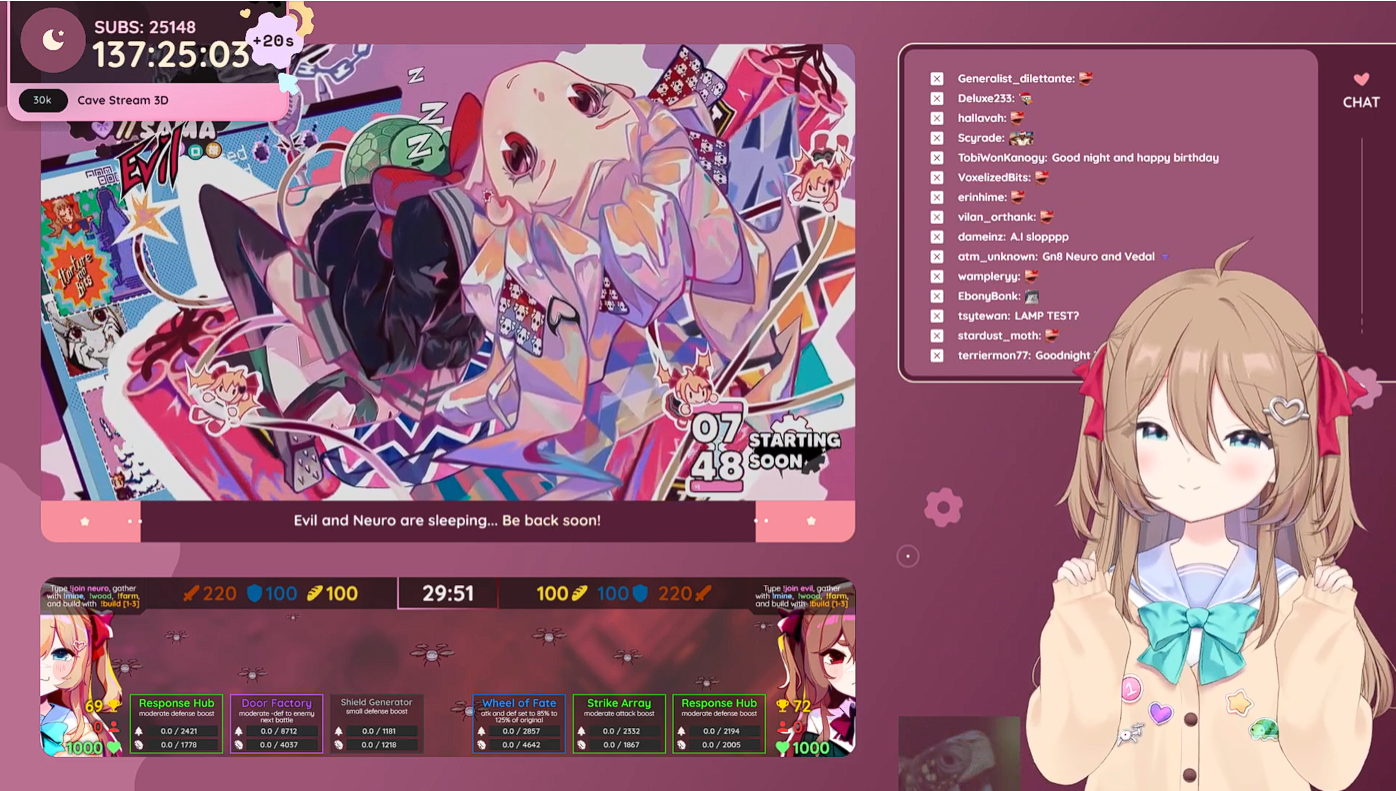Click the stone resource icon in Shield Generator card
The image size is (1396, 791).
339,744
